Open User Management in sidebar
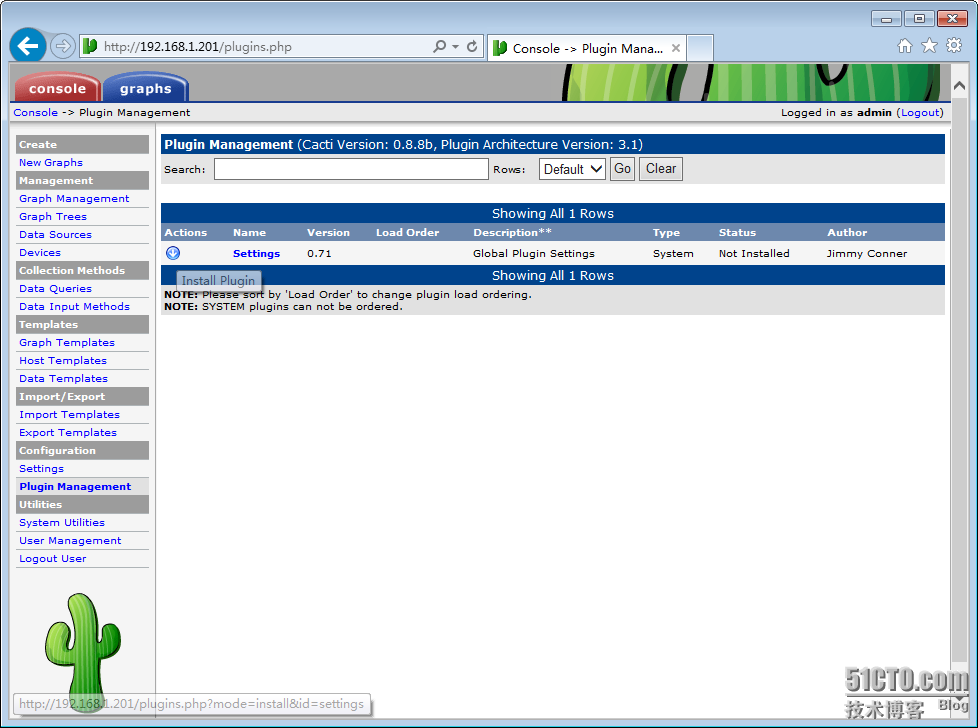Screen dimensions: 978x728 click(70, 541)
